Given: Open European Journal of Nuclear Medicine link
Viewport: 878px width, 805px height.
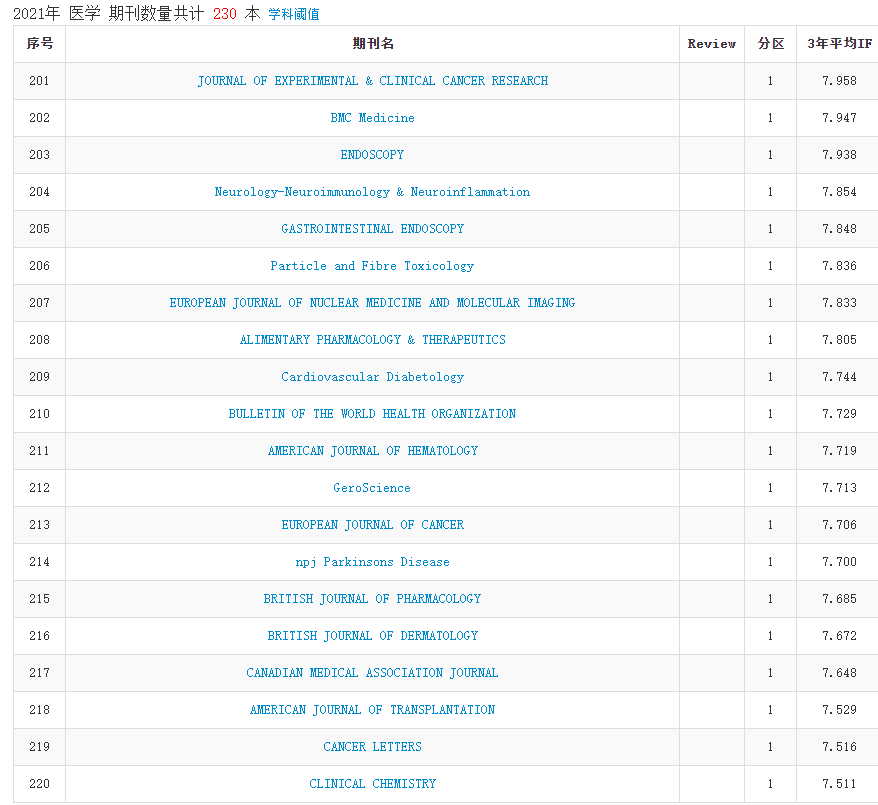Looking at the screenshot, I should pyautogui.click(x=372, y=302).
